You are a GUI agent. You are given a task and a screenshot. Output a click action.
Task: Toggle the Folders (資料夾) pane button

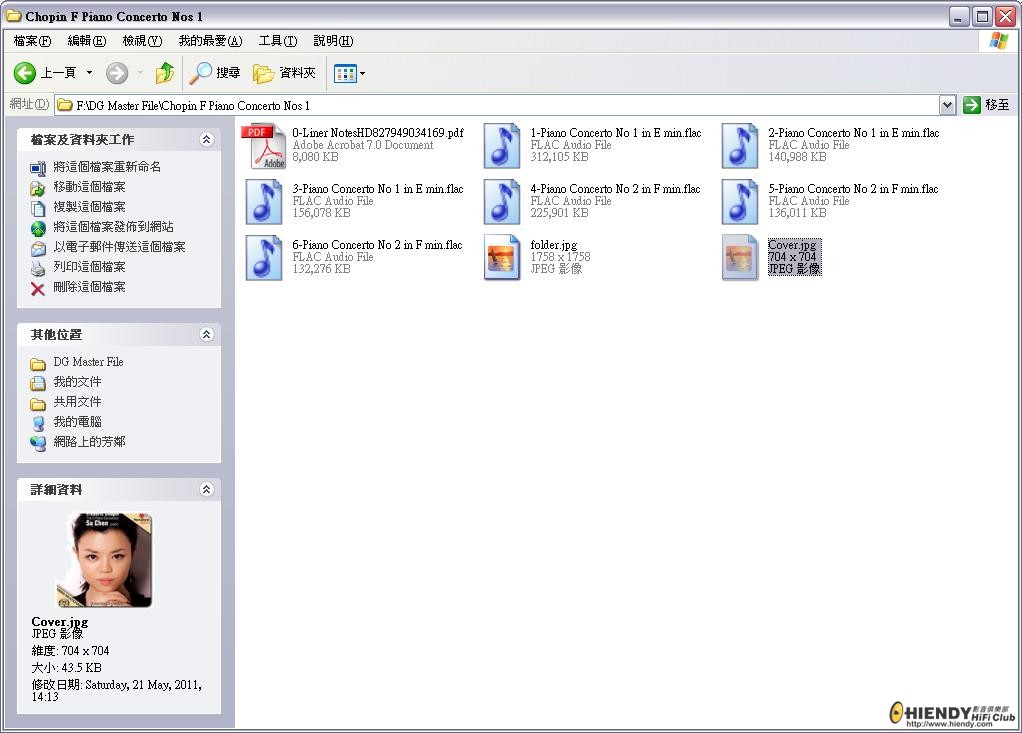(x=285, y=73)
